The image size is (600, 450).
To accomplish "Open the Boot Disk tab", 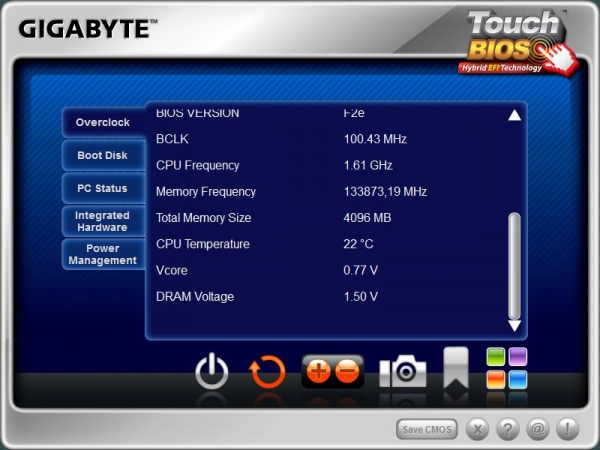I will [x=103, y=155].
